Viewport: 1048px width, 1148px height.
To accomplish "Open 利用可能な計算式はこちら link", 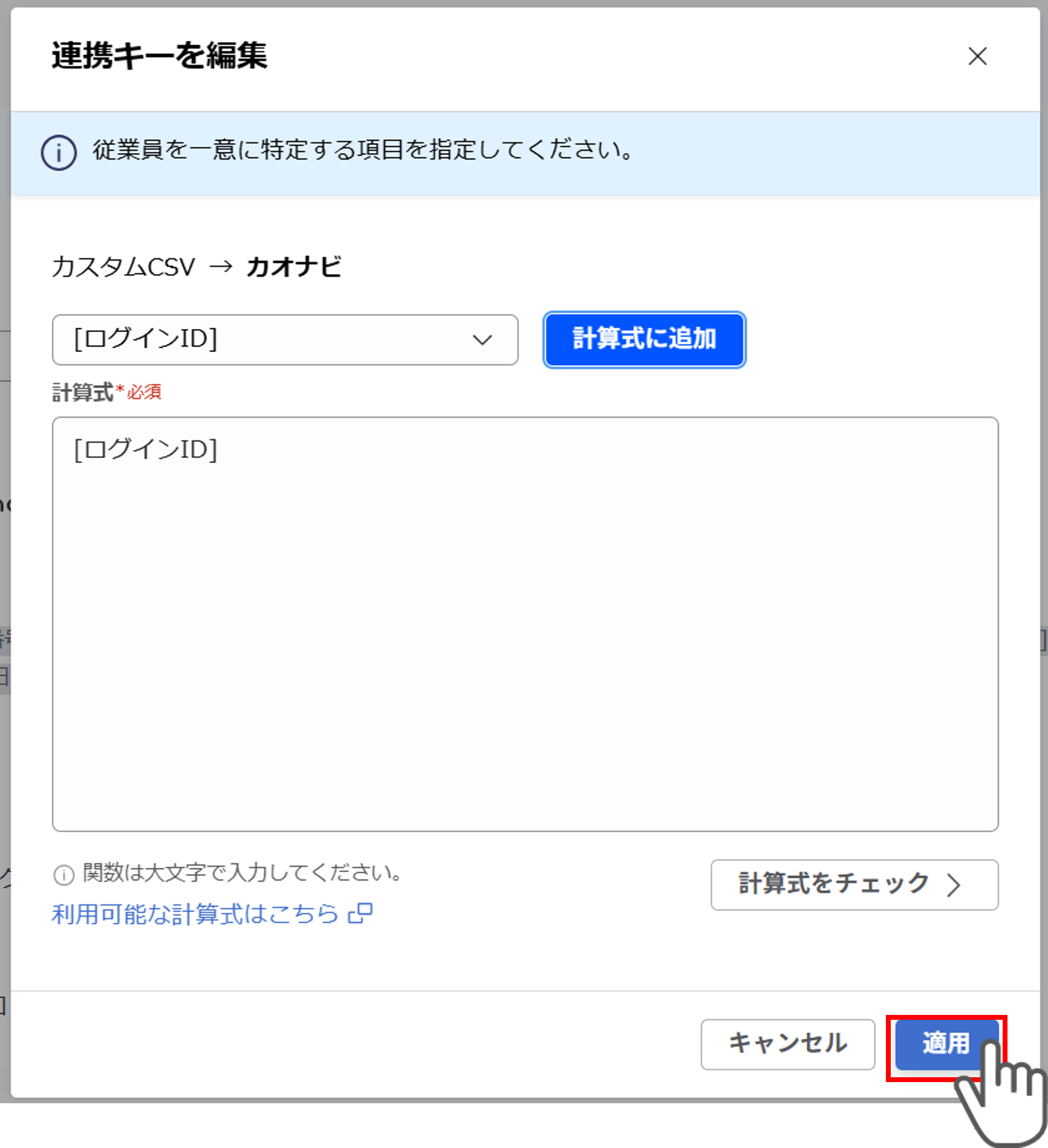I will 212,913.
